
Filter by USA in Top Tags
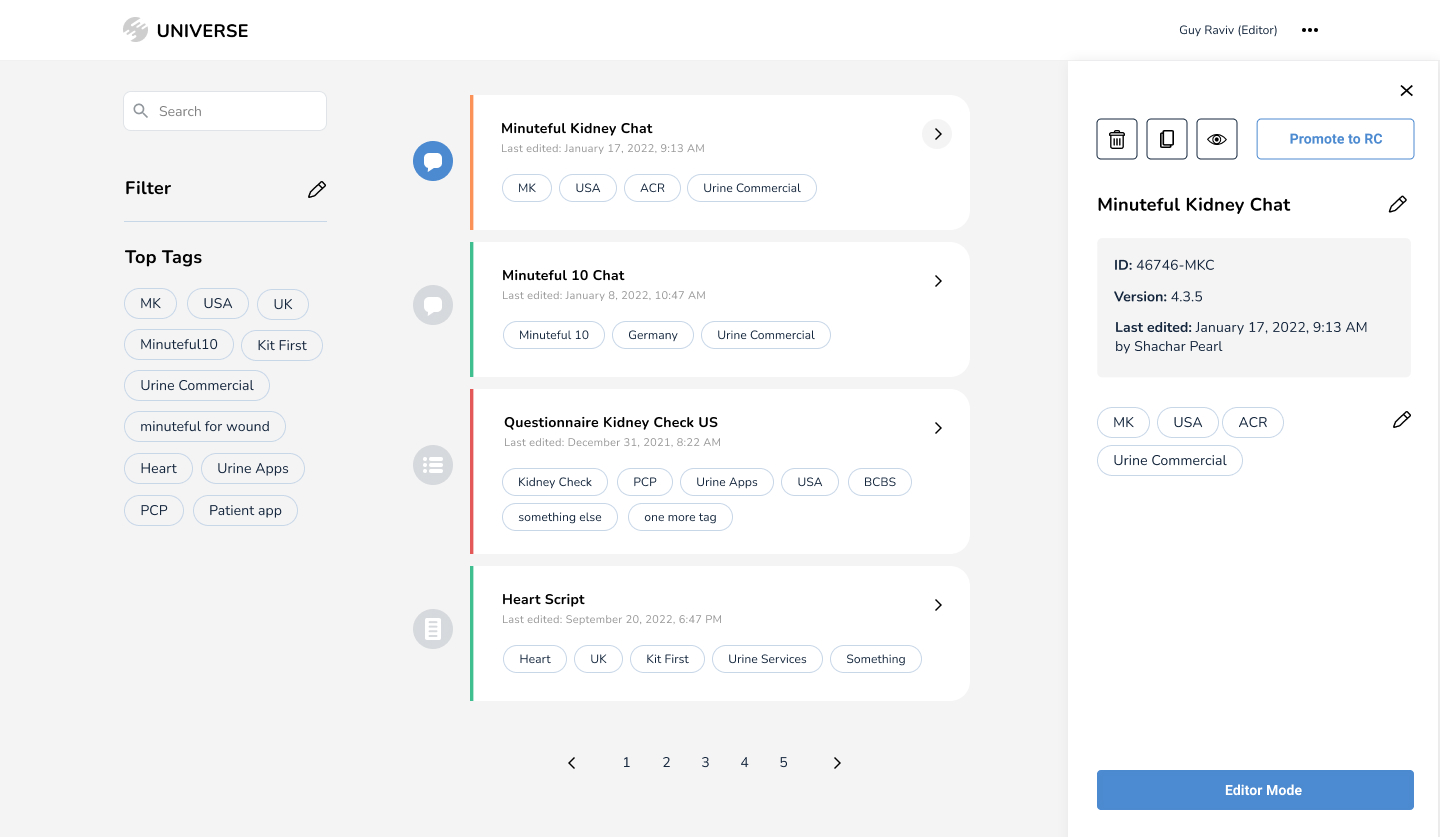click(217, 303)
